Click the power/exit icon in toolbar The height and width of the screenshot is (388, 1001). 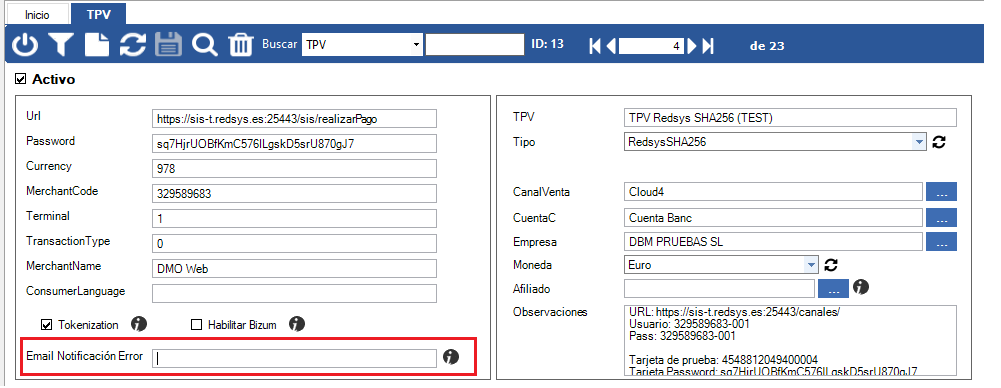click(25, 45)
